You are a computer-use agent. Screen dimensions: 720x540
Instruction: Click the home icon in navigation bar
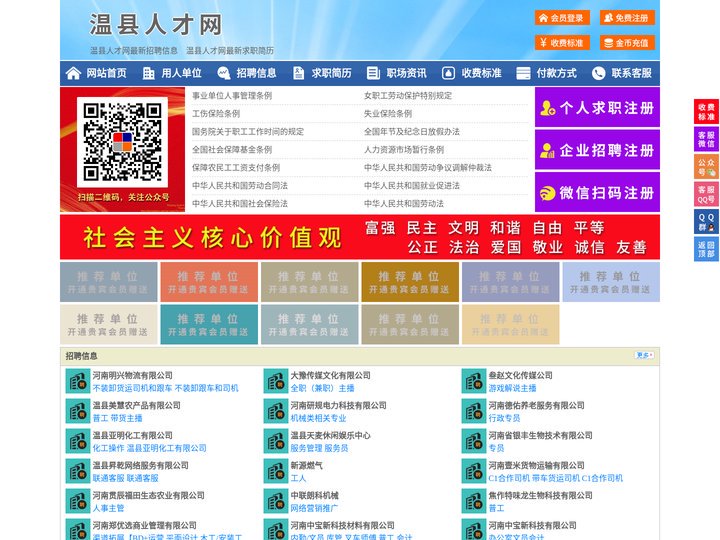click(x=73, y=73)
